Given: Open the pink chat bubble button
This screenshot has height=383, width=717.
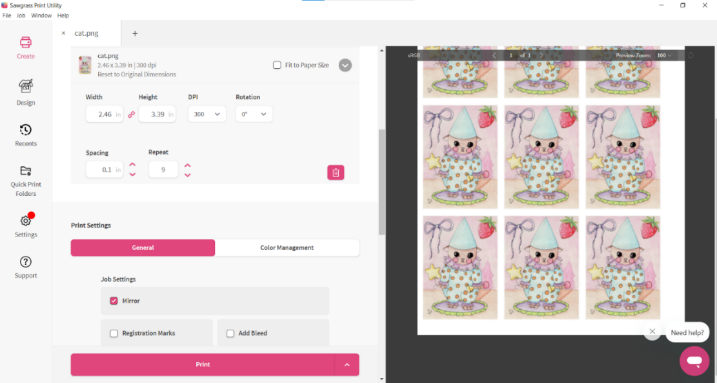Looking at the screenshot, I should (694, 361).
